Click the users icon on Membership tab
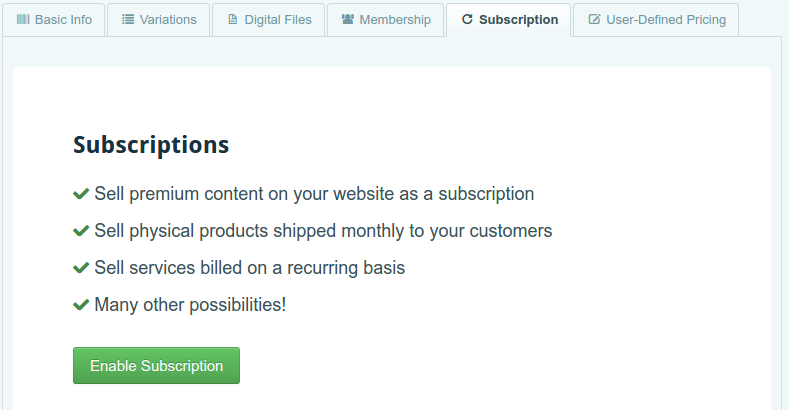789x410 pixels. tap(348, 20)
